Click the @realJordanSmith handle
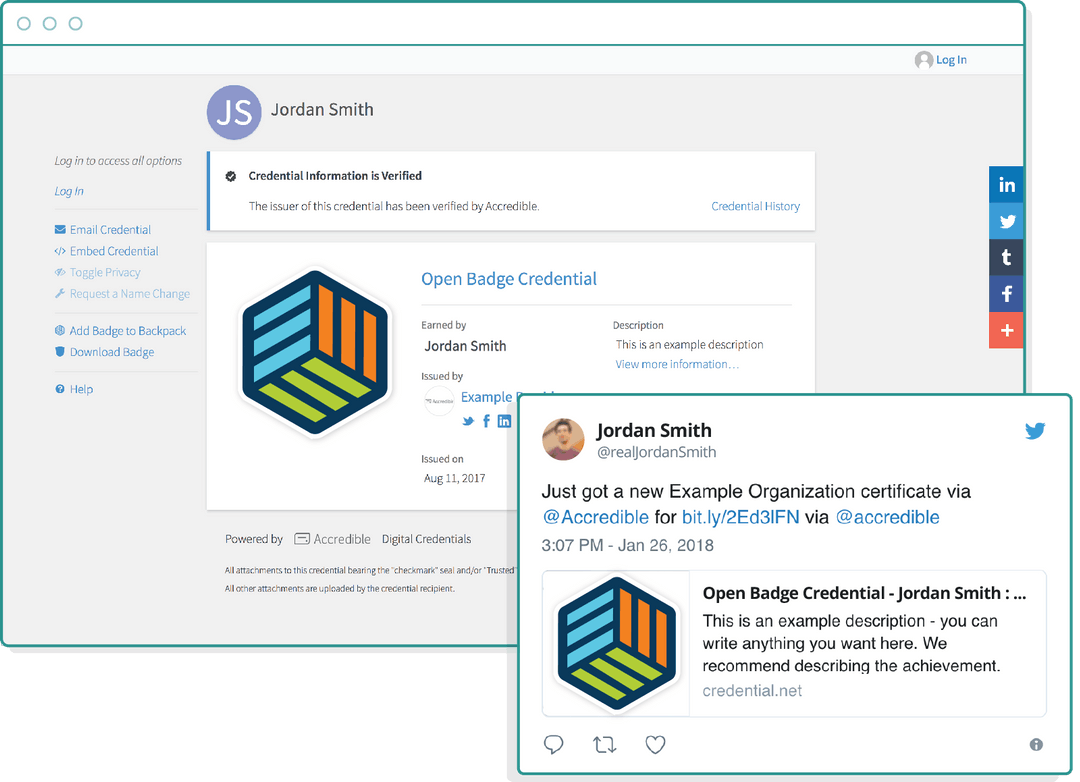 [x=656, y=453]
